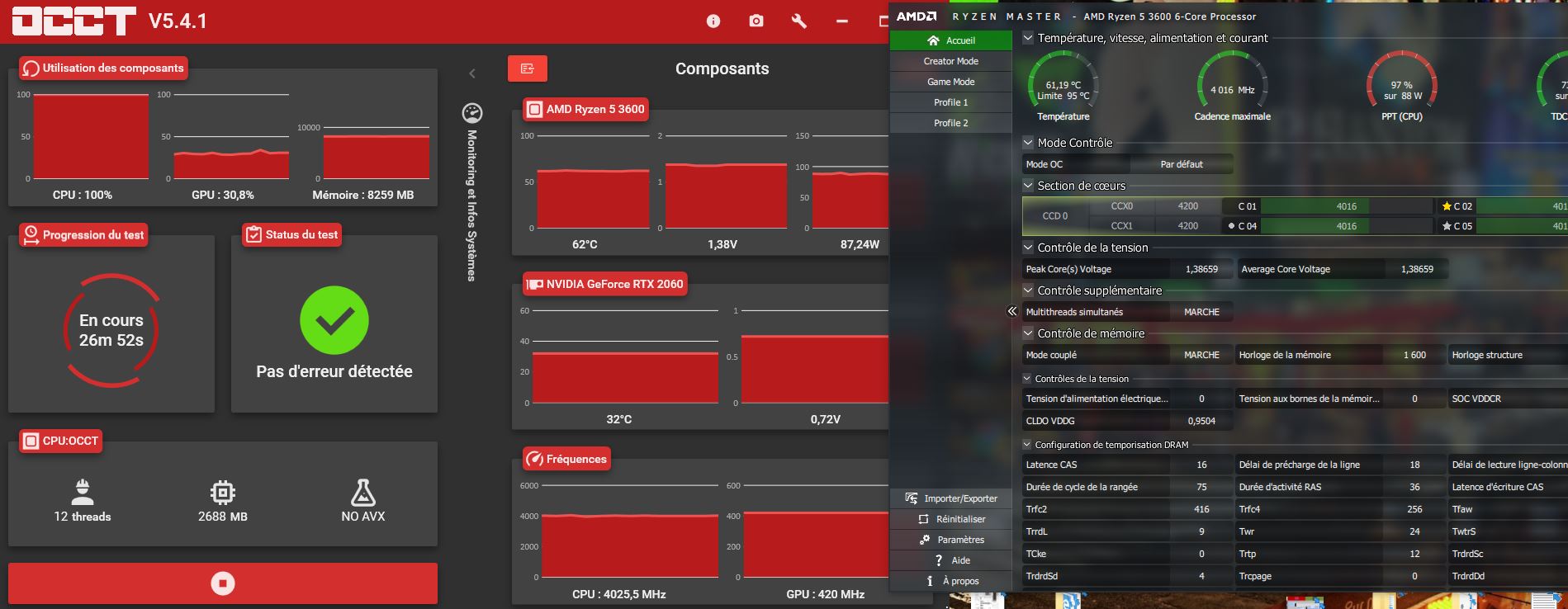Open À propos in Ryzen Master
Viewport: 1568px width, 609px height.
(951, 581)
